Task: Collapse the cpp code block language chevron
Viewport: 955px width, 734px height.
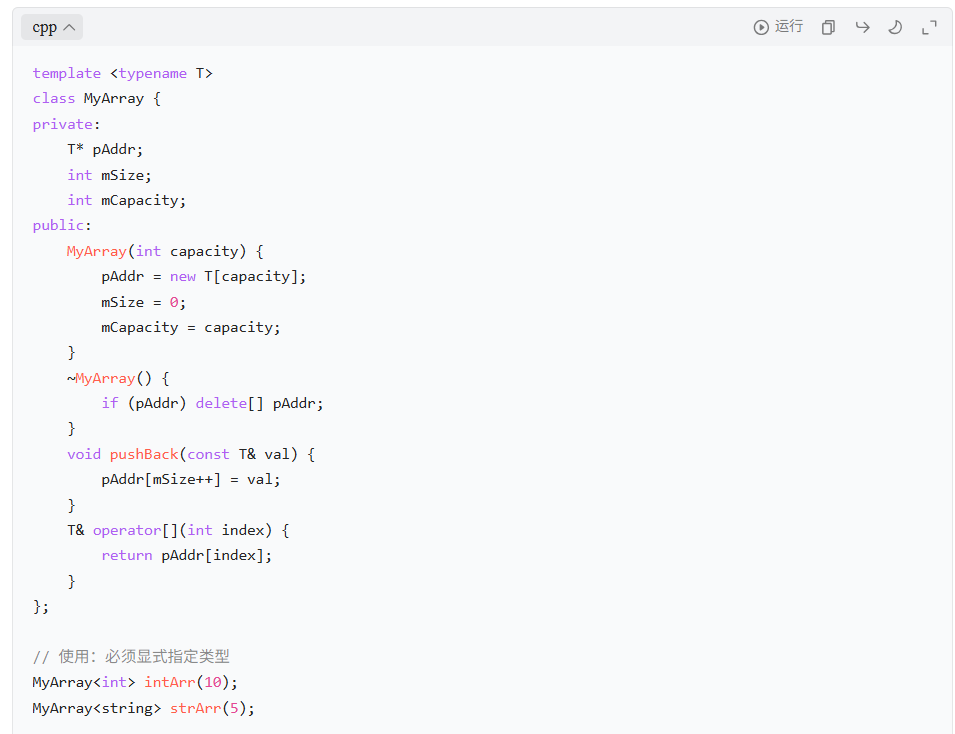Action: coord(69,27)
